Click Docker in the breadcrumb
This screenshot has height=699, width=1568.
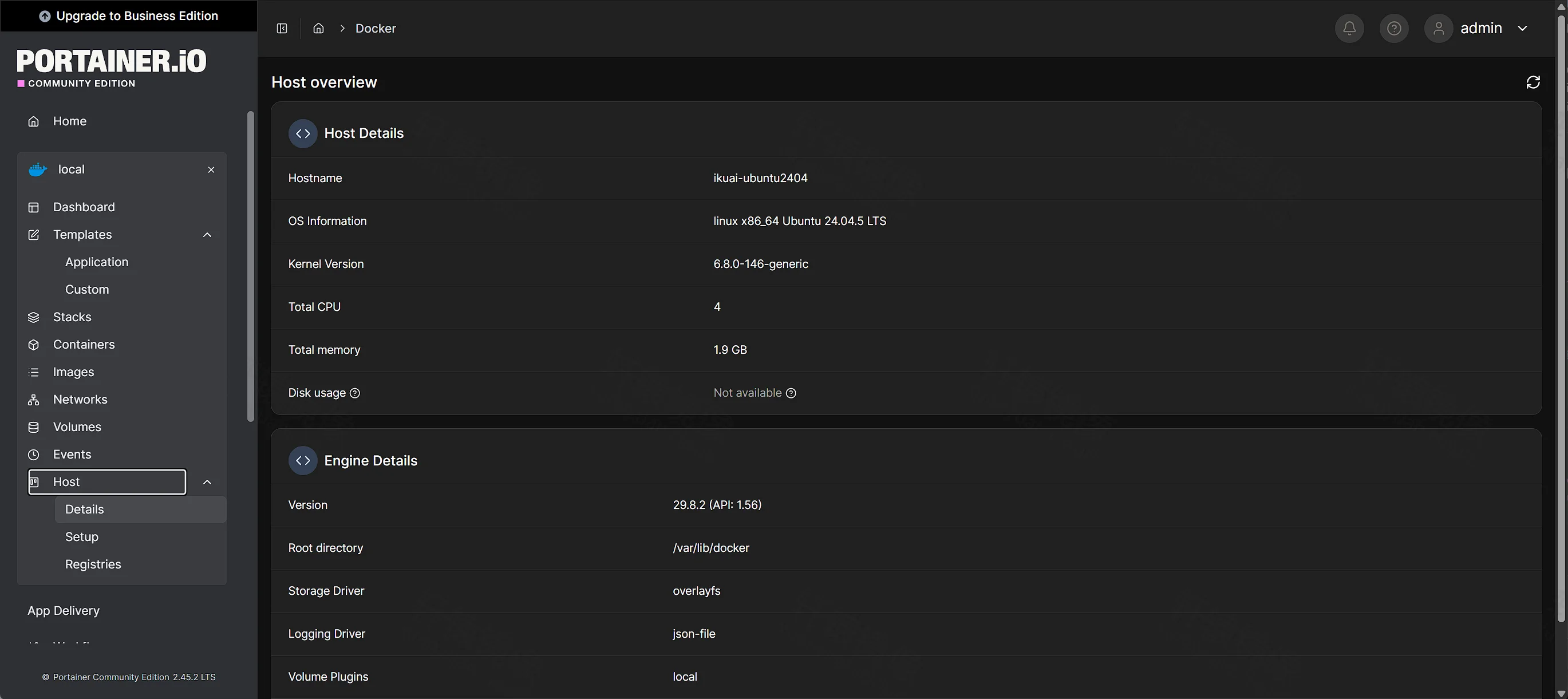coord(376,29)
